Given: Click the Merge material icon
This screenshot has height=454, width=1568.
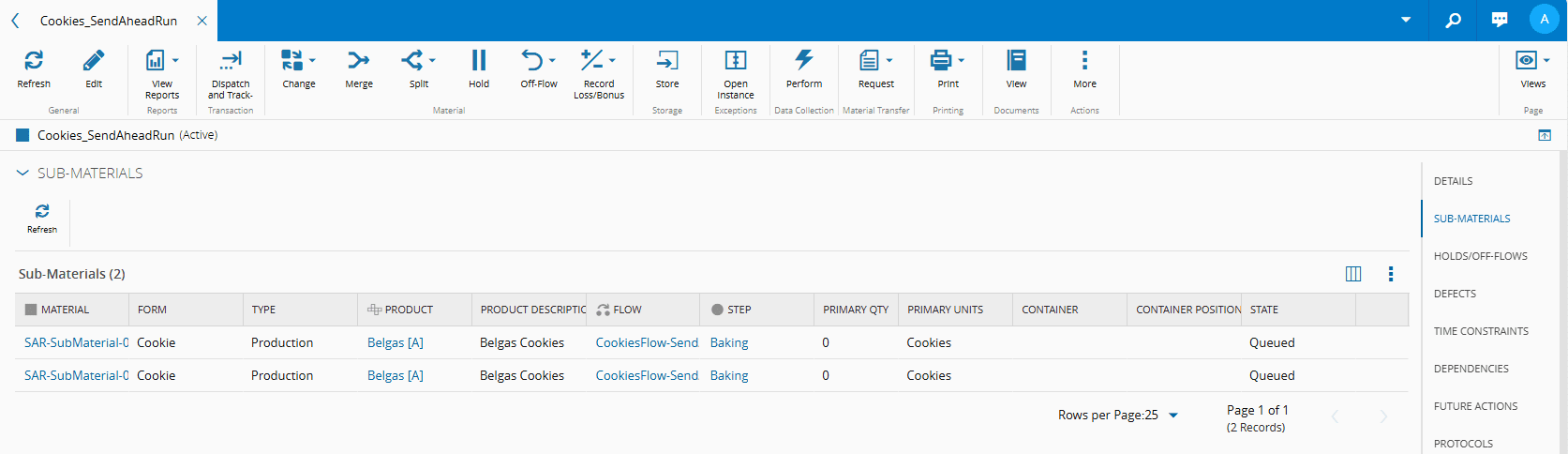Looking at the screenshot, I should coord(358,62).
